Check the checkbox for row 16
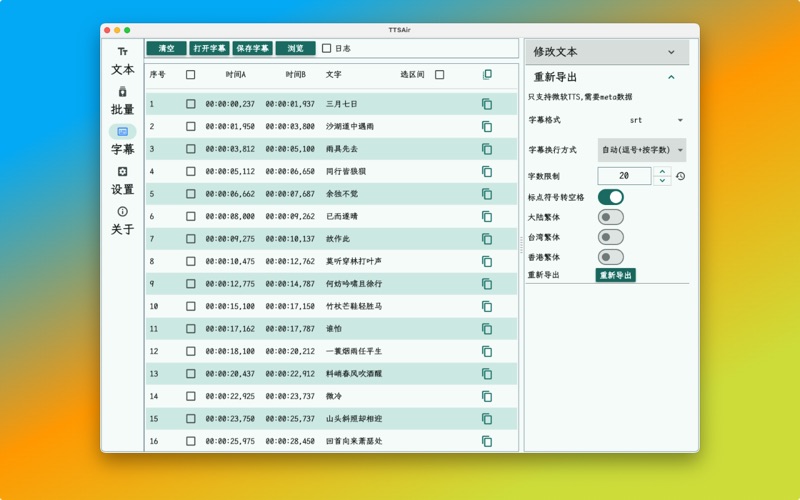 click(190, 441)
